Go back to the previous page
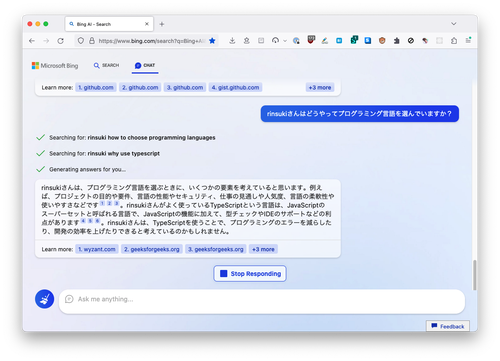500x361 pixels. pyautogui.click(x=32, y=41)
